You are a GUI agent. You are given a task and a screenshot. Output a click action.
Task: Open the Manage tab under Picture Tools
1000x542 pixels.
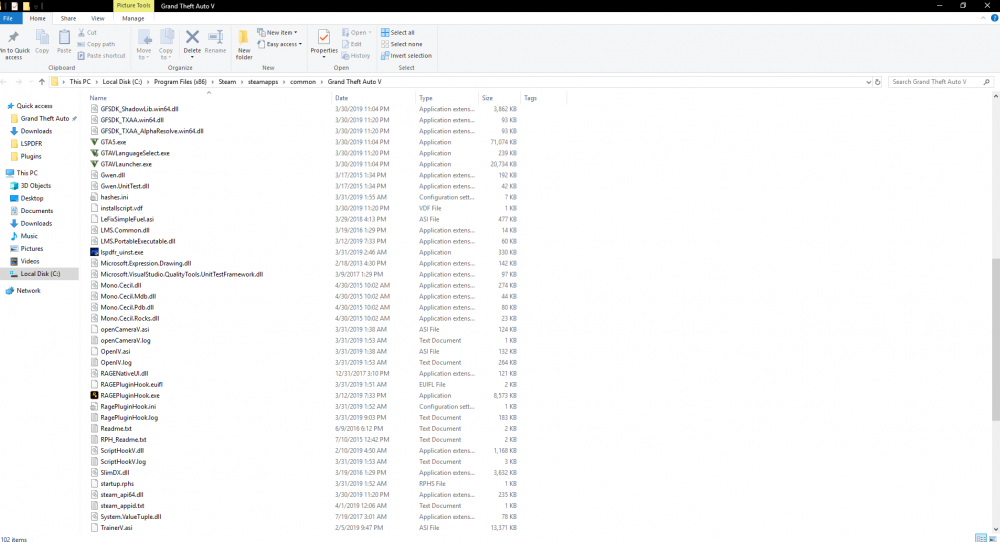click(133, 18)
